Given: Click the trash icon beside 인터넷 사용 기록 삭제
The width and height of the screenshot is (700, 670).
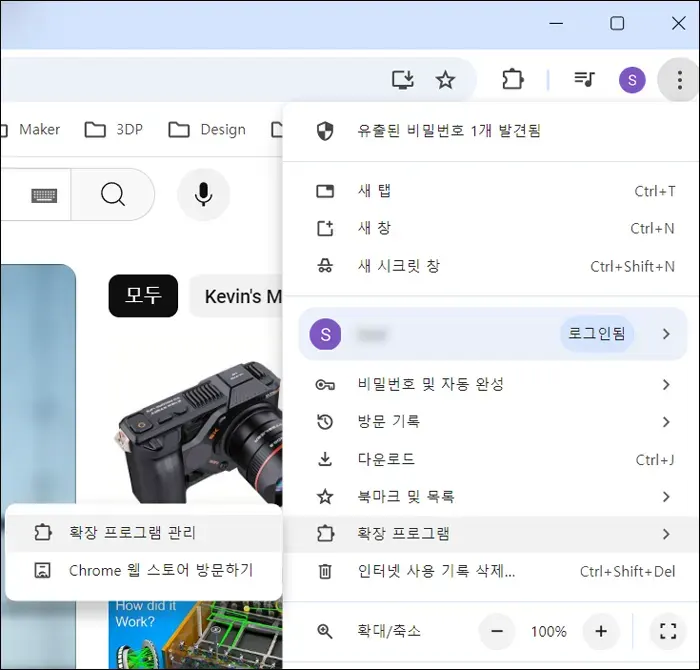Looking at the screenshot, I should [x=325, y=571].
